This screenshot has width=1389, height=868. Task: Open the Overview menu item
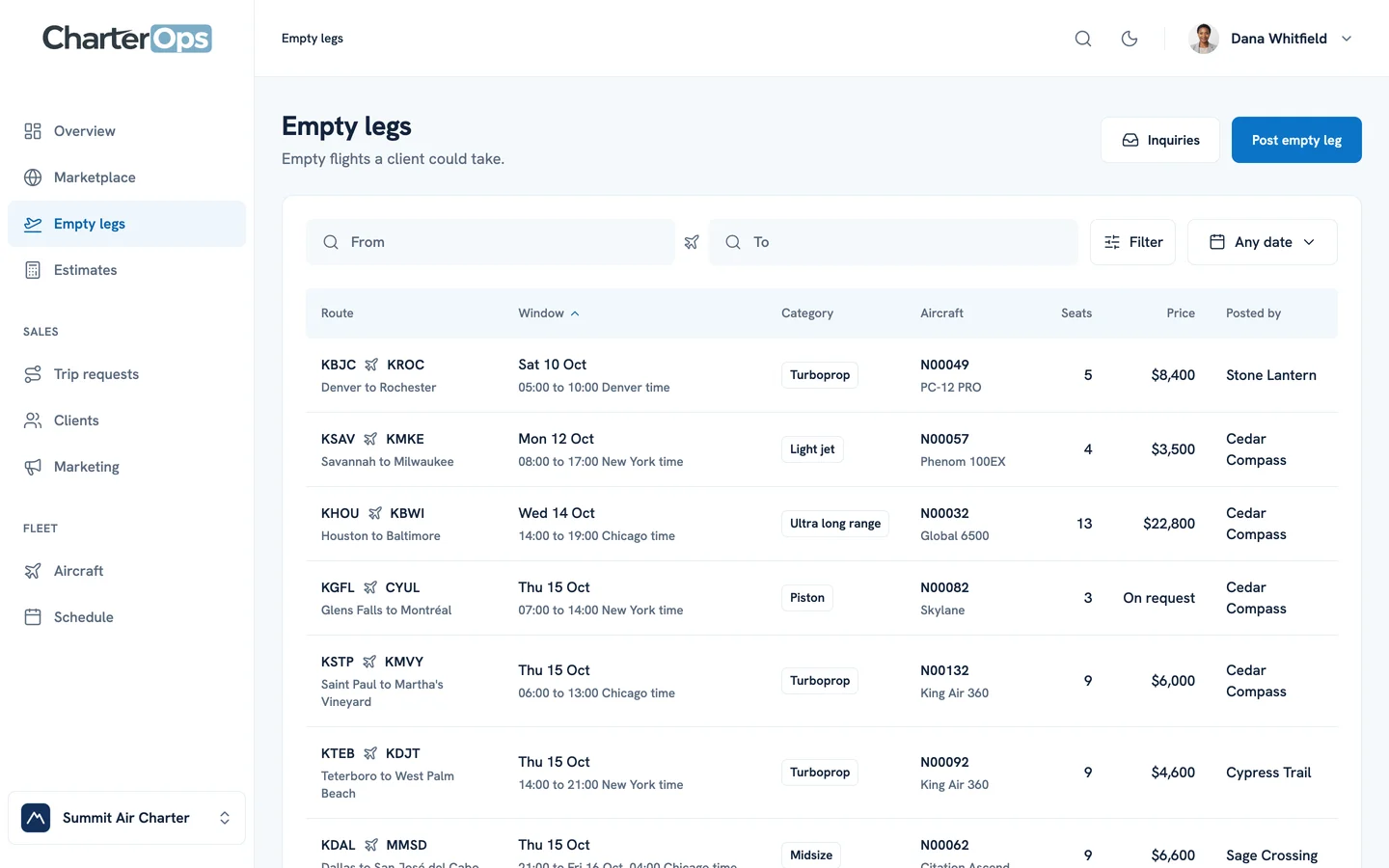coord(126,131)
